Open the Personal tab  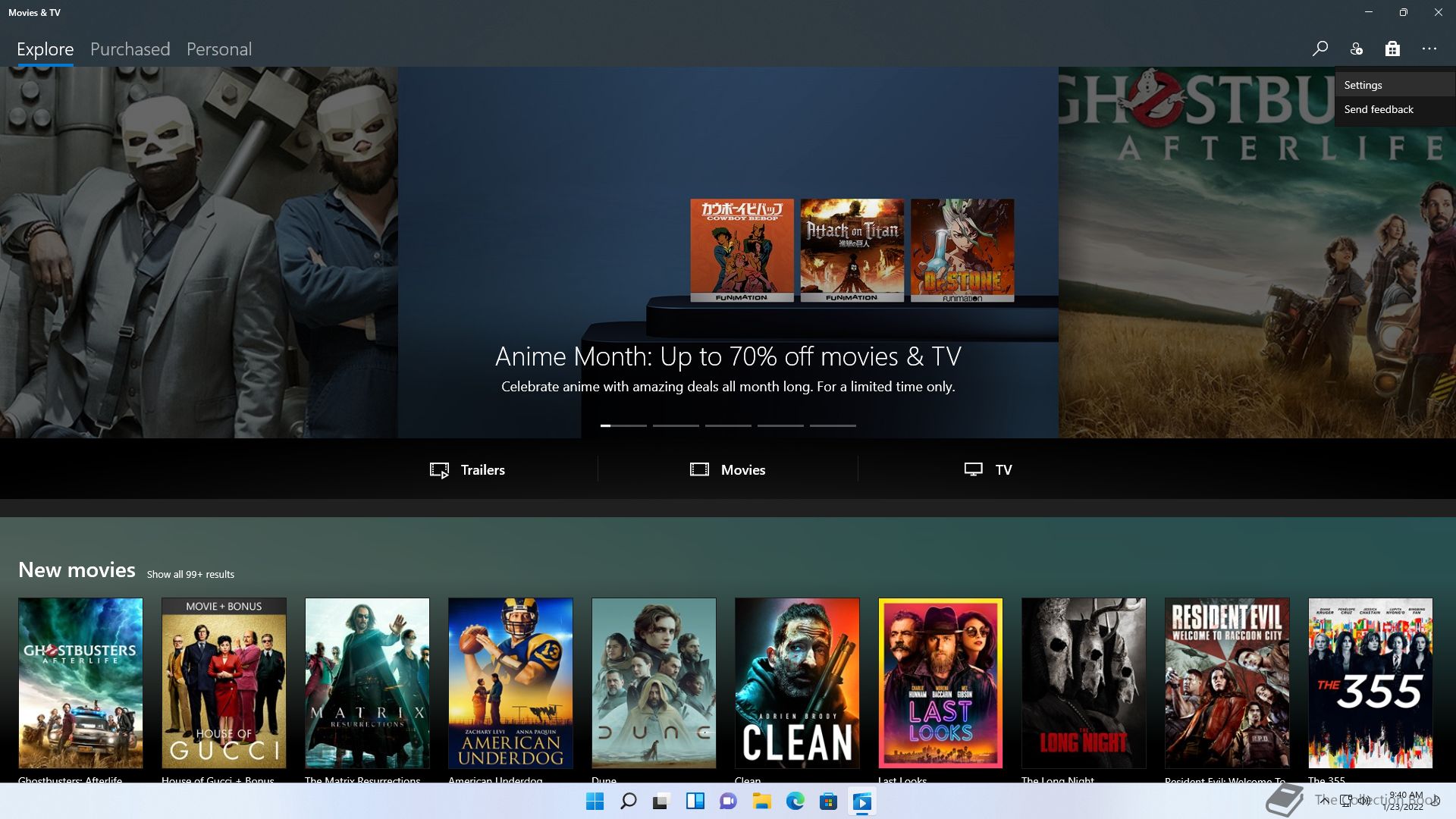[219, 49]
